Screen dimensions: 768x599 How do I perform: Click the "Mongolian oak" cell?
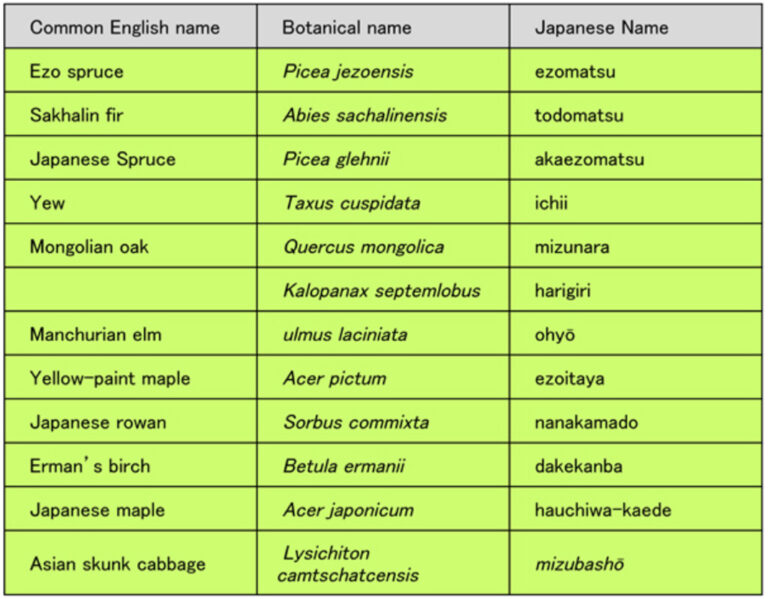point(89,247)
